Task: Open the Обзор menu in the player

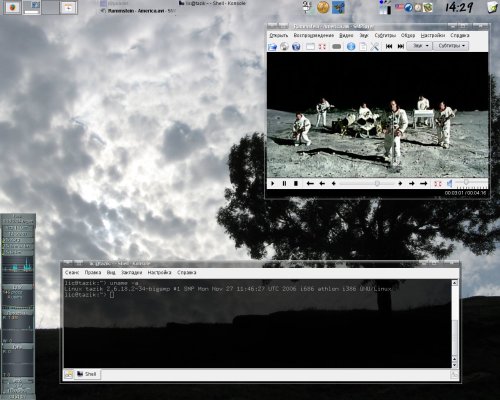Action: (408, 35)
